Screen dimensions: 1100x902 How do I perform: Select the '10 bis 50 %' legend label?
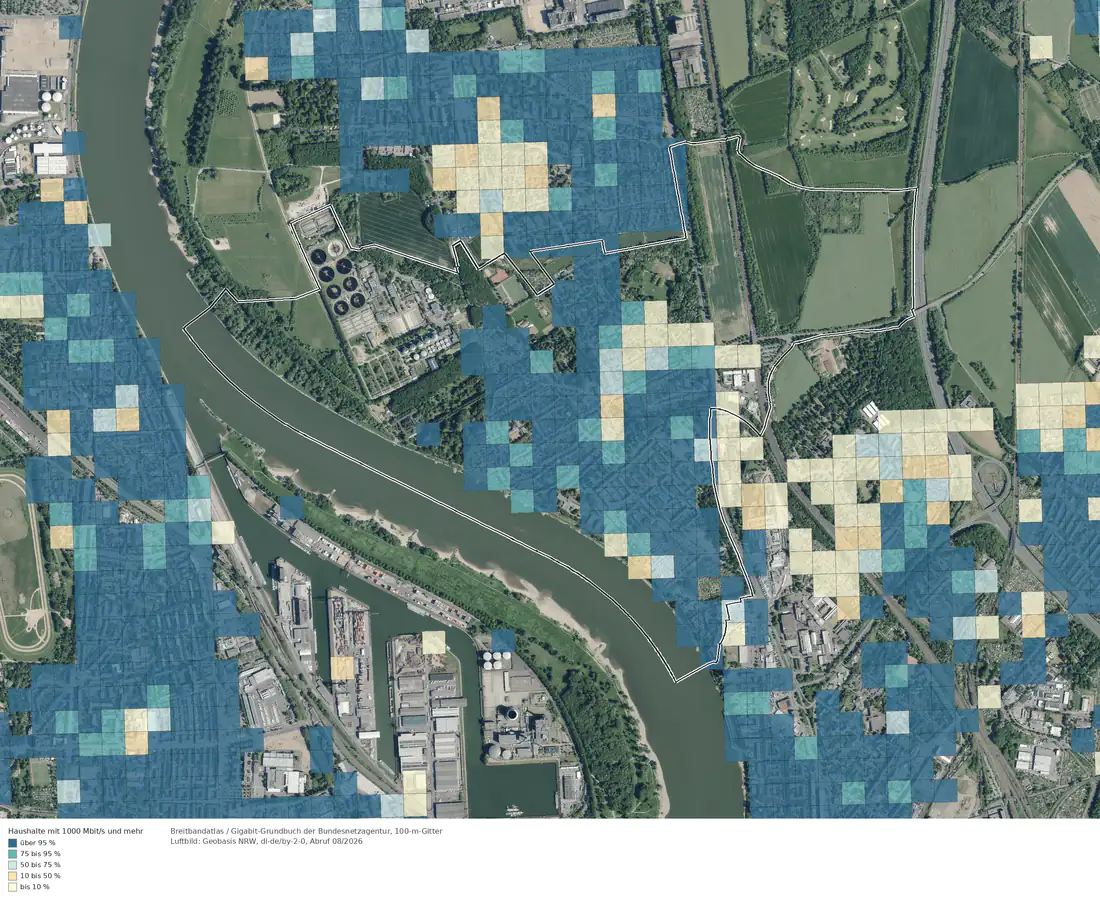point(41,875)
